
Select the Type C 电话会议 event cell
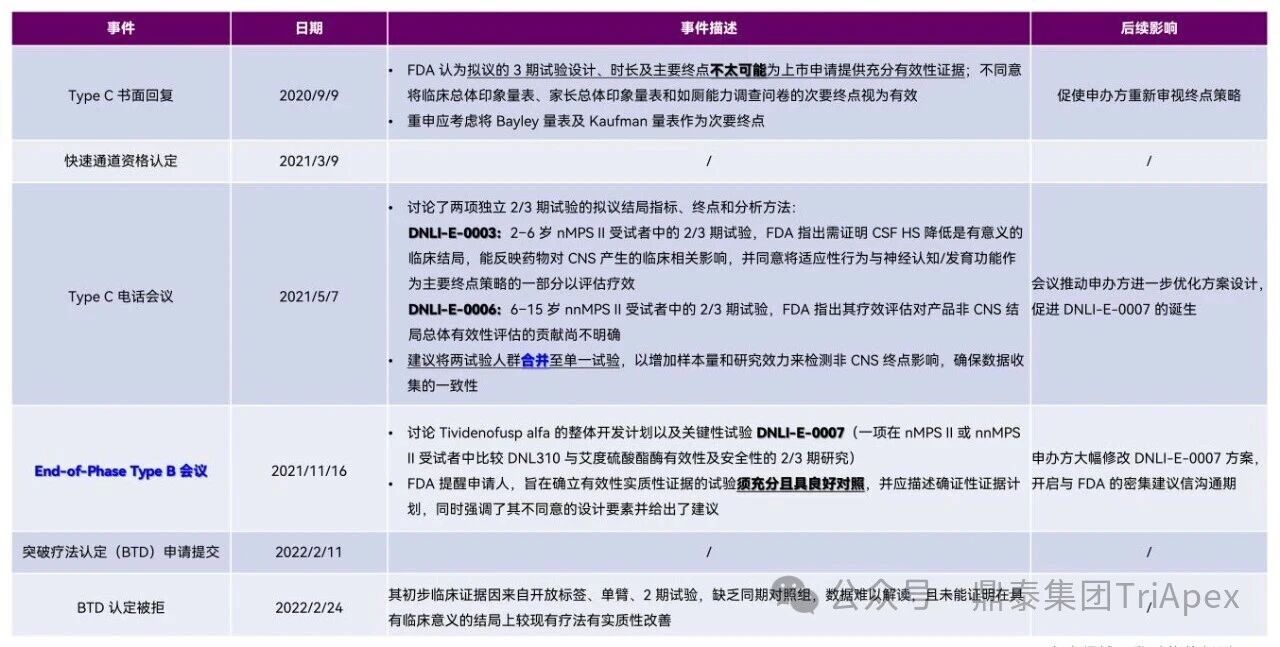121,296
